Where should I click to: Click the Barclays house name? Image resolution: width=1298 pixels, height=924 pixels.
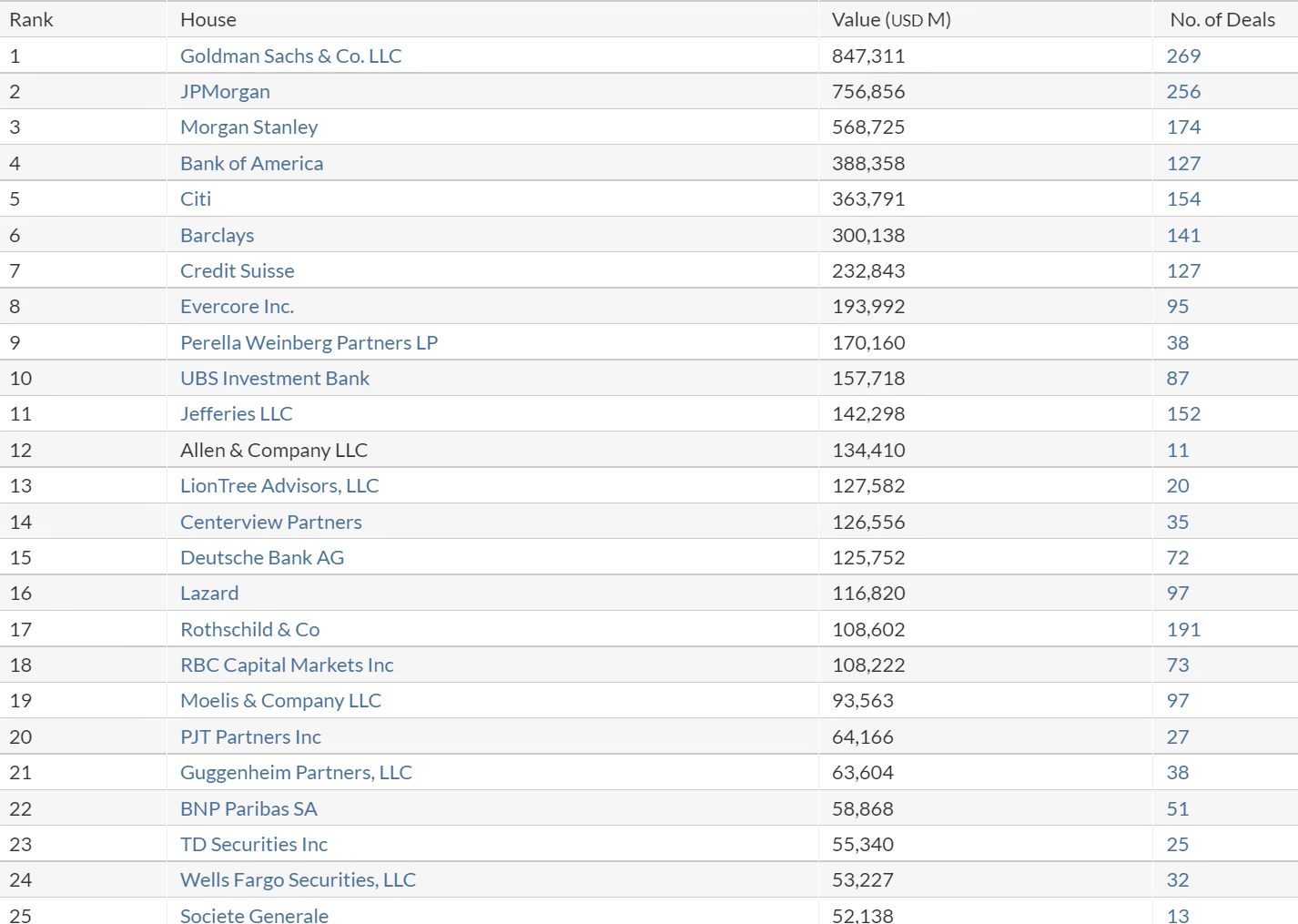tap(217, 235)
